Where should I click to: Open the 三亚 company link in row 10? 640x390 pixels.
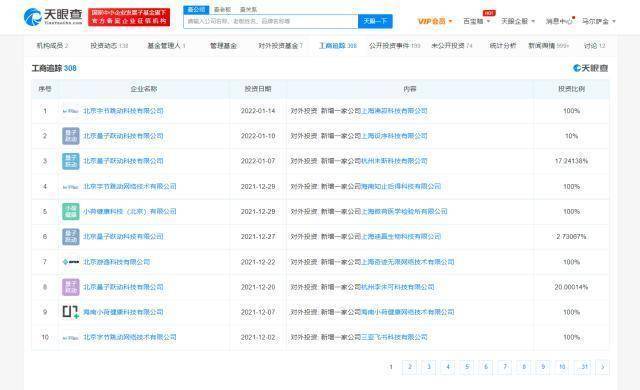pyautogui.click(x=394, y=337)
